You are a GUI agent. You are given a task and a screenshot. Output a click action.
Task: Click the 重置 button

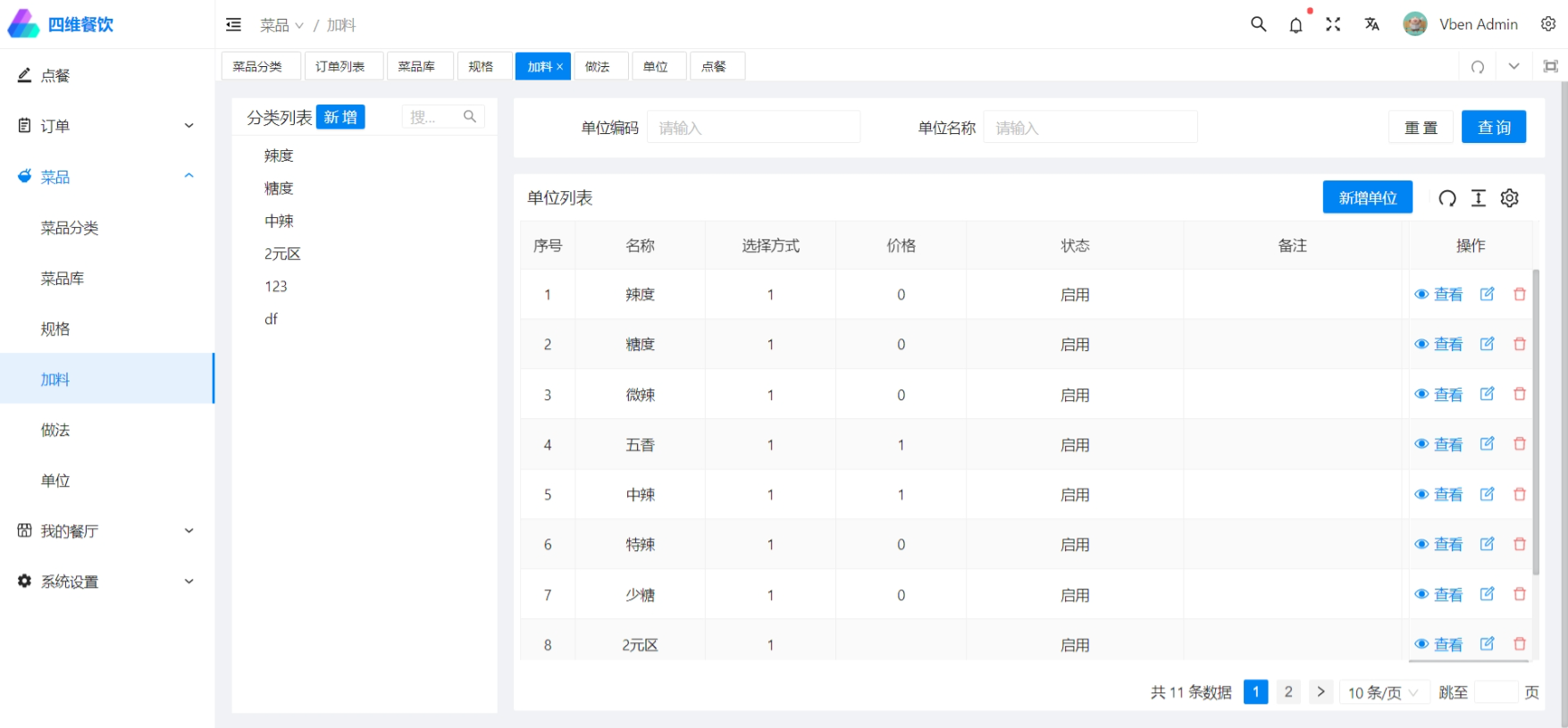point(1421,128)
